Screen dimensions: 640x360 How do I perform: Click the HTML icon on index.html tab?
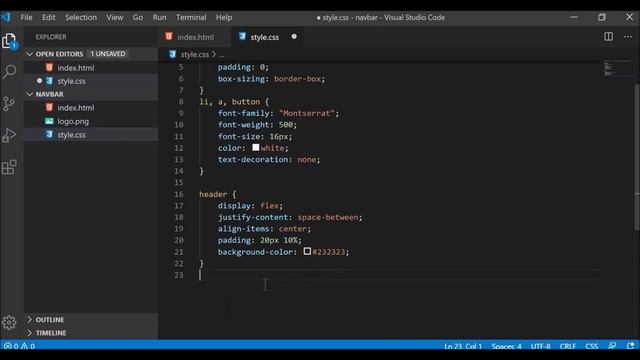[x=169, y=36]
